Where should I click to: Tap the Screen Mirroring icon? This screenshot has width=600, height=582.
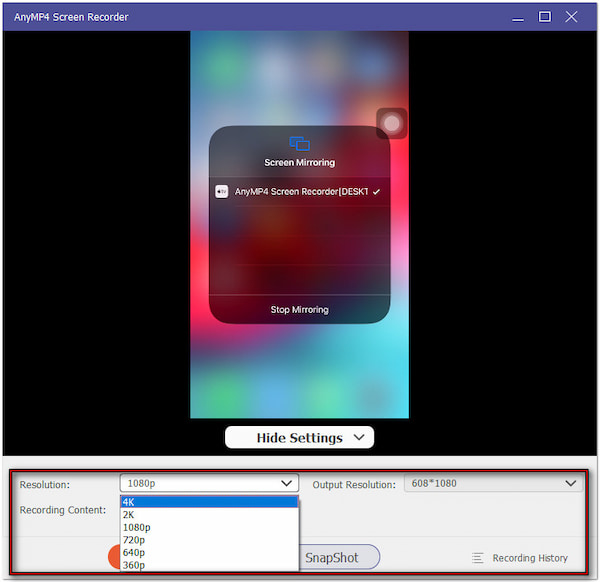coord(299,143)
